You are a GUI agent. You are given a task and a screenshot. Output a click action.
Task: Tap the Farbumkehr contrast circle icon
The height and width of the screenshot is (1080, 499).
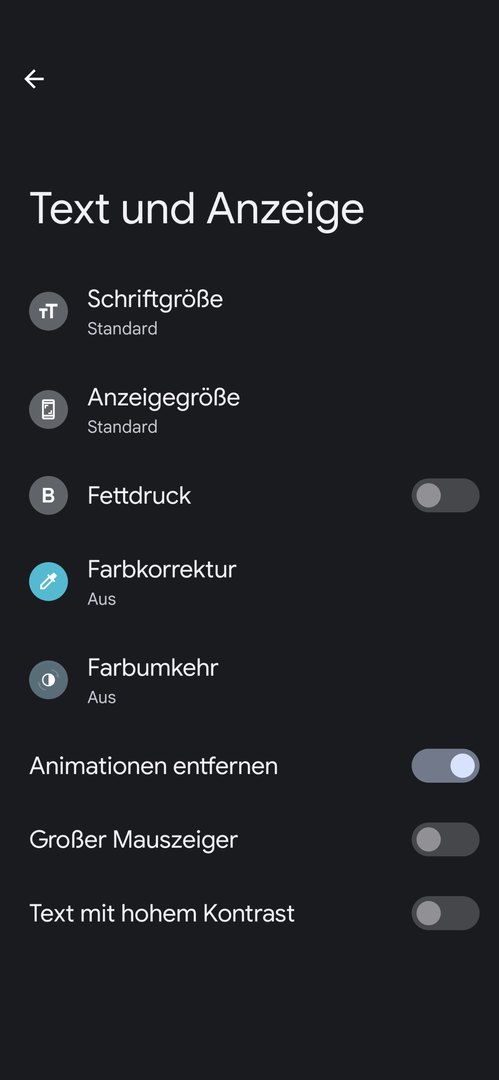(48, 681)
